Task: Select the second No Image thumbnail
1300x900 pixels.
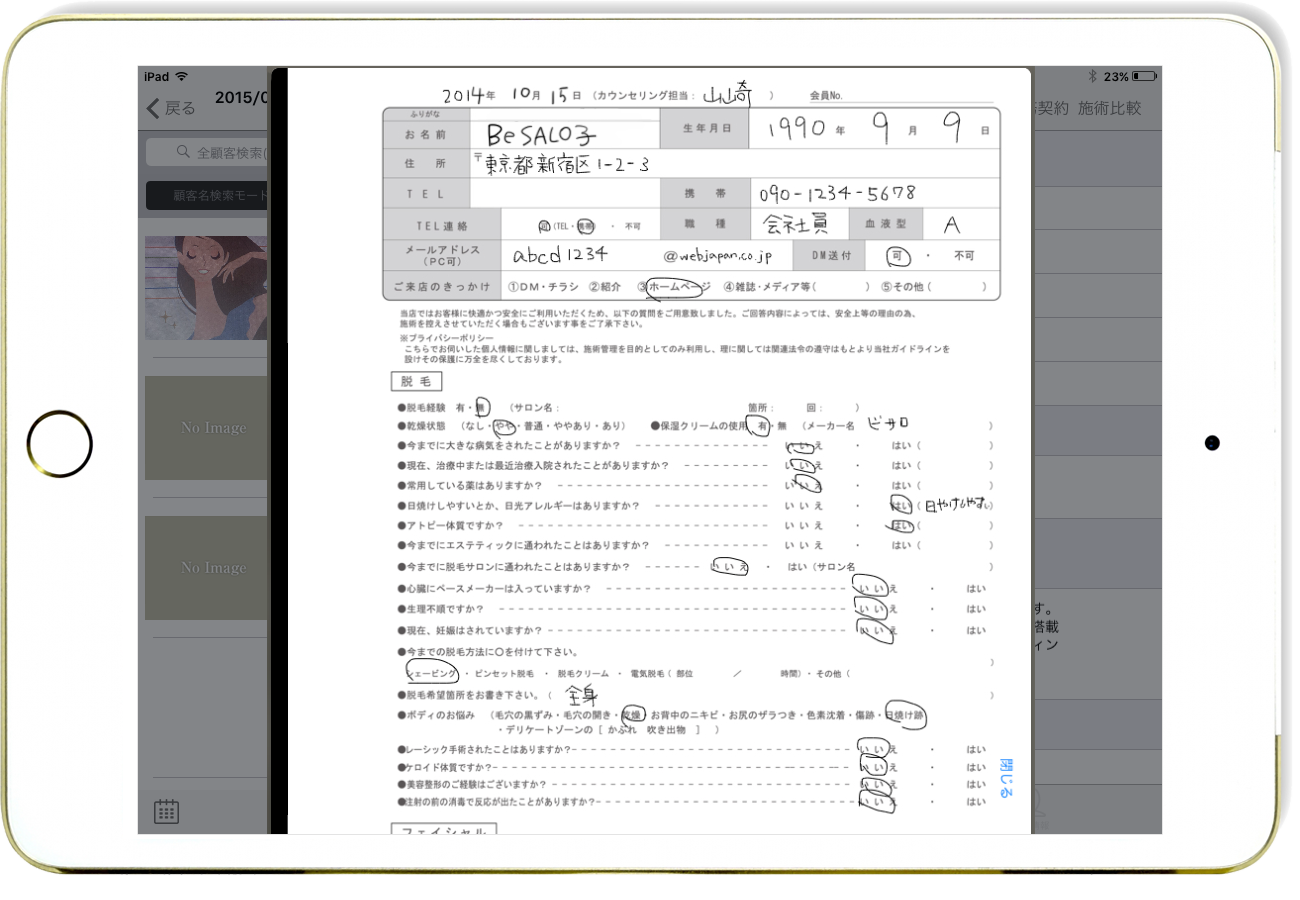Action: tap(207, 568)
